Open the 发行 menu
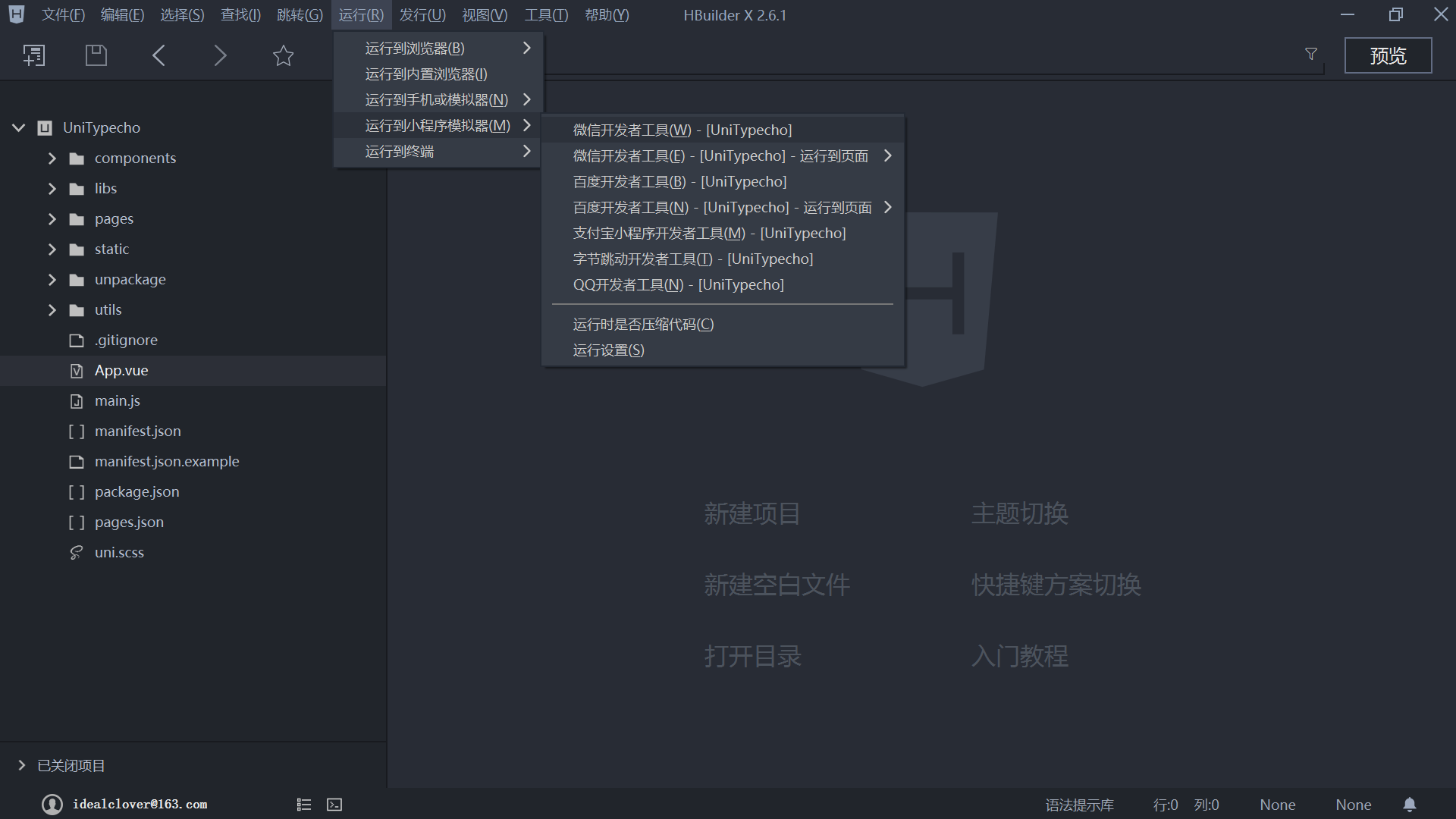The width and height of the screenshot is (1456, 819). 422,15
